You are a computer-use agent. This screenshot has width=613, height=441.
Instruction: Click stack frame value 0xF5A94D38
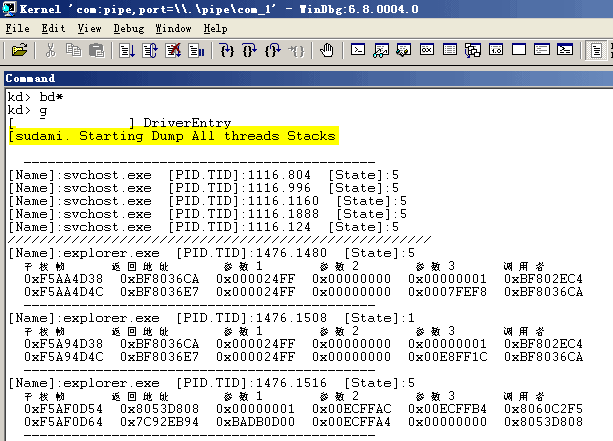[64, 344]
